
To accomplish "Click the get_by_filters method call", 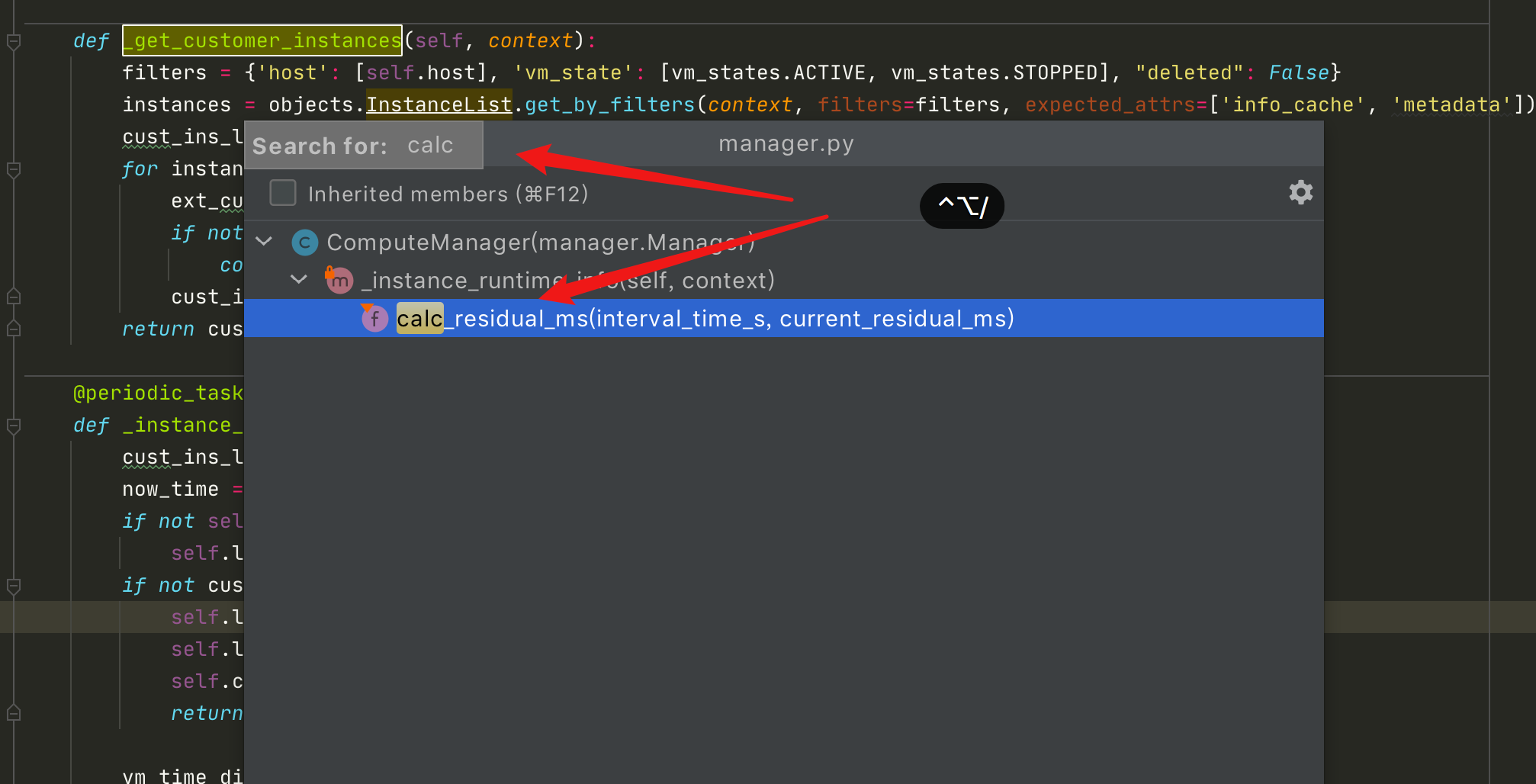I will coord(609,104).
